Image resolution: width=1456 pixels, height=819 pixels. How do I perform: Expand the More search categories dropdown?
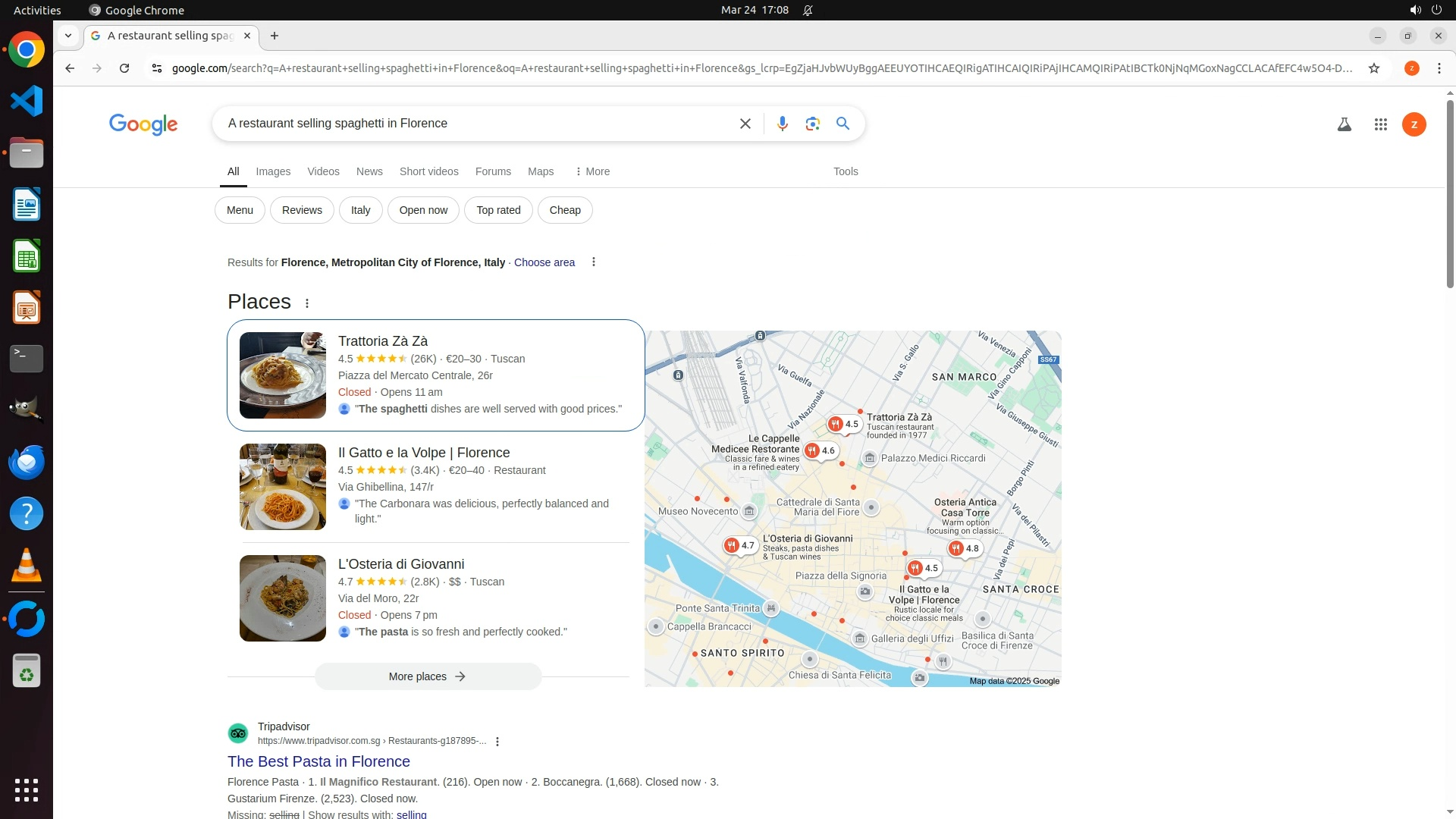click(592, 171)
